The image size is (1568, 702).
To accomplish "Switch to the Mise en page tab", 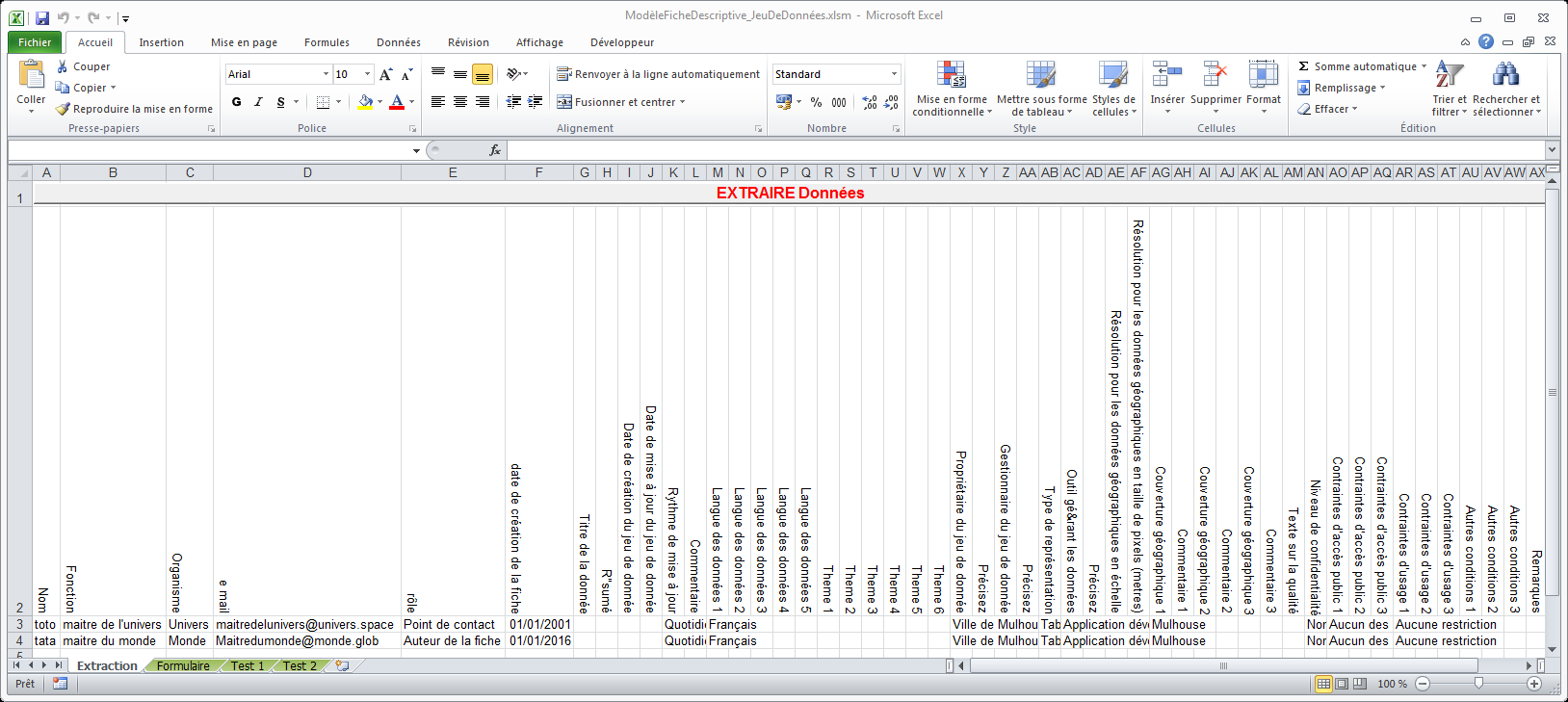I will point(244,42).
